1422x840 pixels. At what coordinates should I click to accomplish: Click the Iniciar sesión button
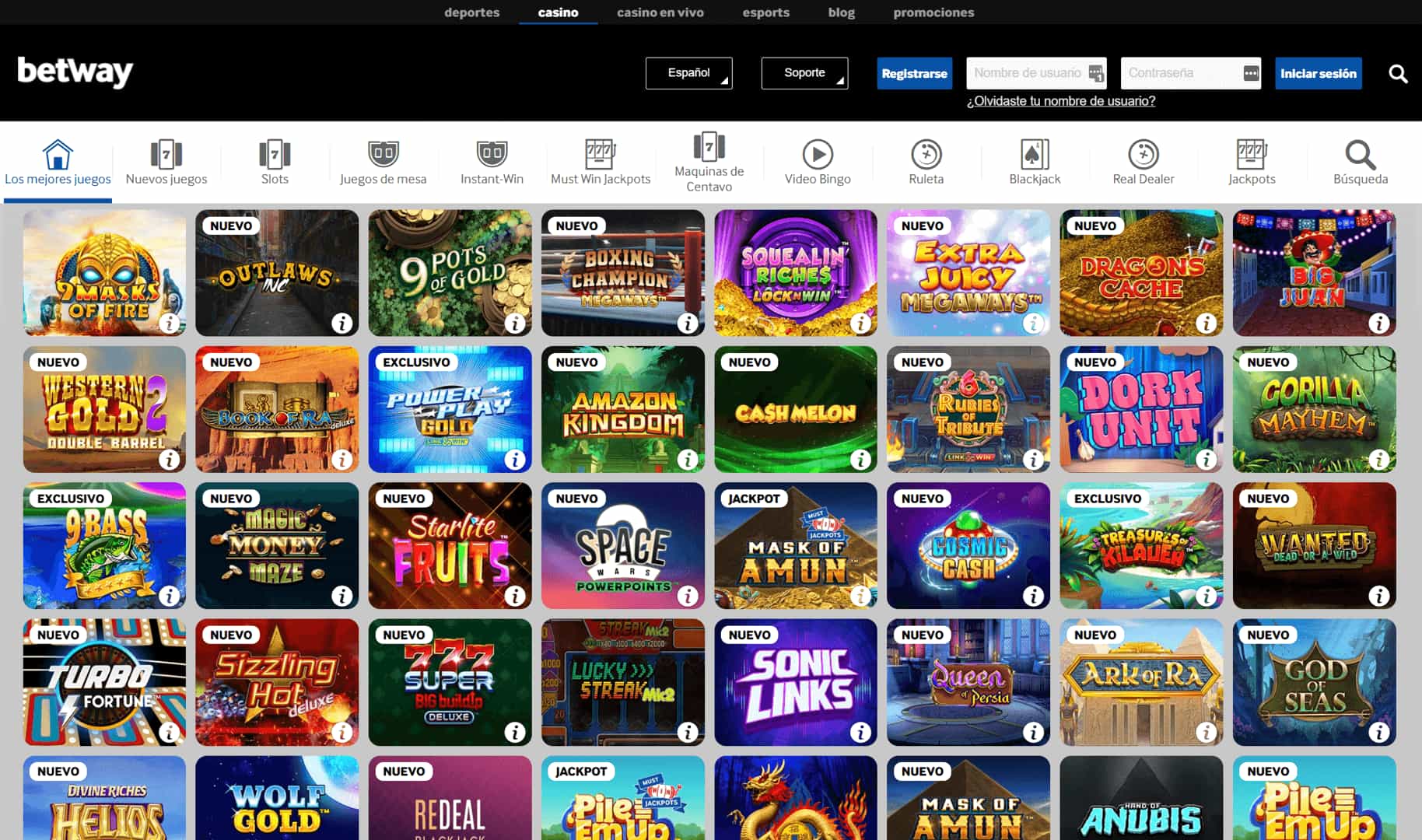click(1318, 73)
